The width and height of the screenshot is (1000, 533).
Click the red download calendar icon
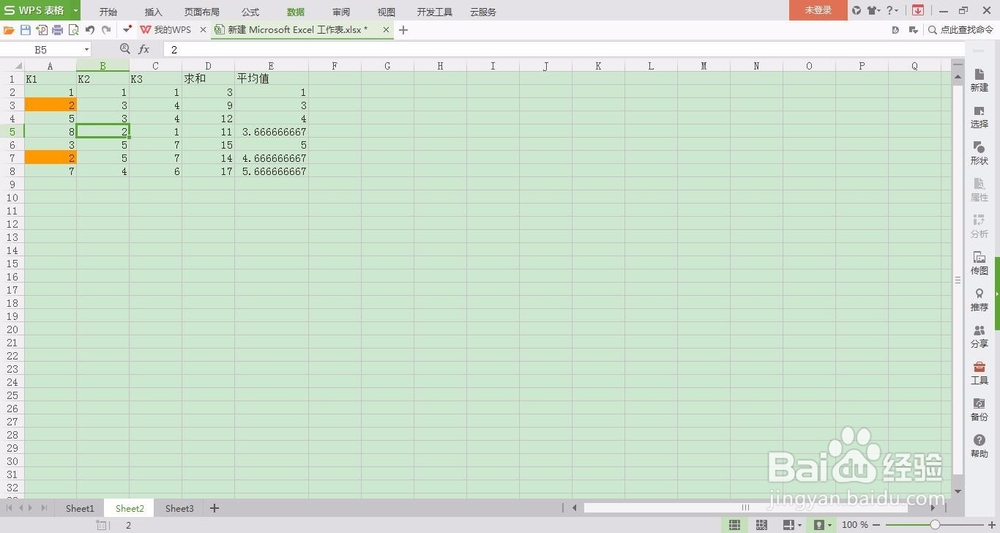tap(918, 10)
